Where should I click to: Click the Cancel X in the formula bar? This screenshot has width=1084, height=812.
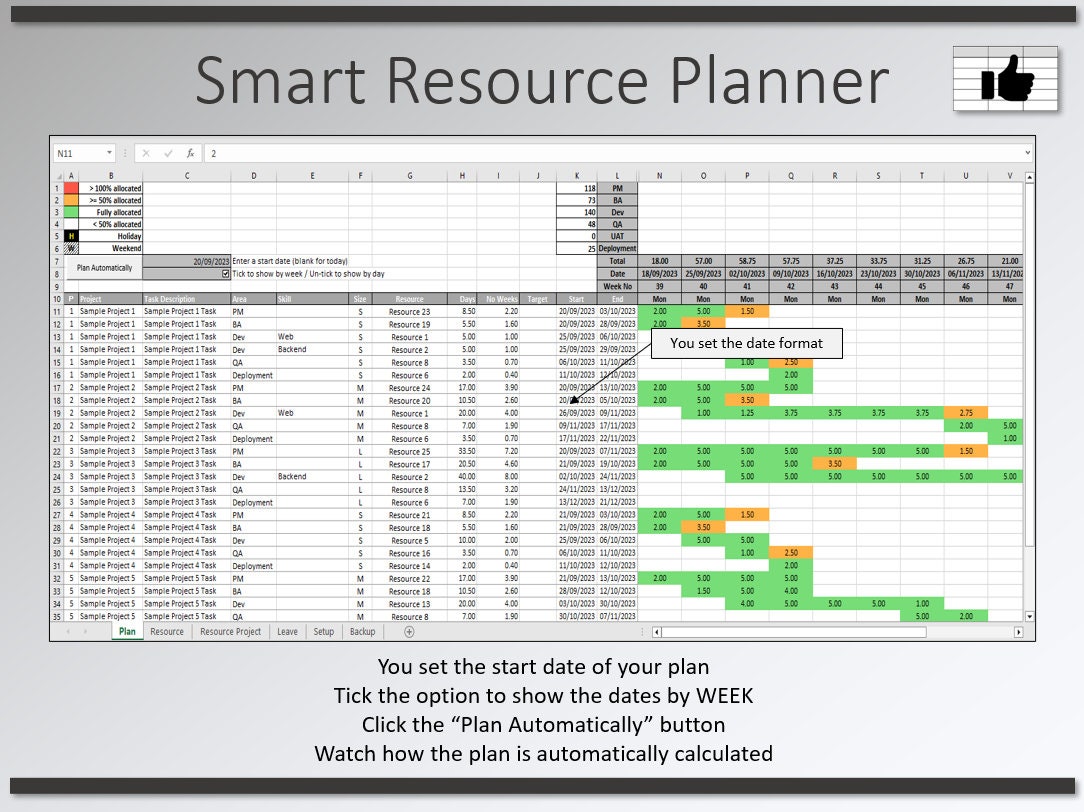click(146, 153)
